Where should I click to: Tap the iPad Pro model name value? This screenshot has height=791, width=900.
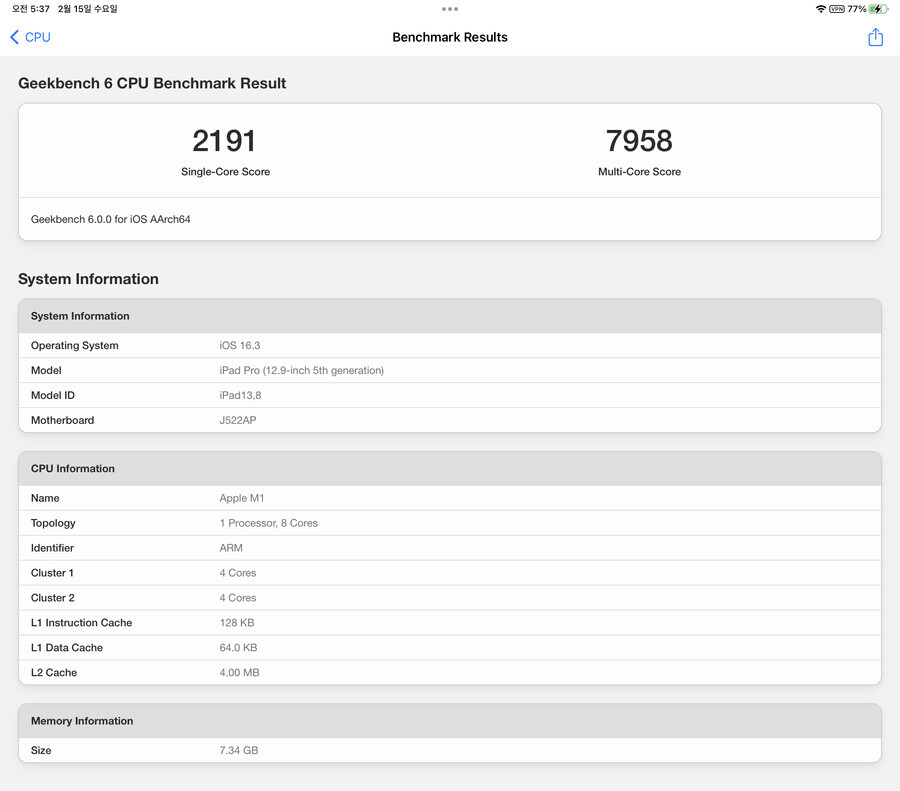click(x=301, y=371)
